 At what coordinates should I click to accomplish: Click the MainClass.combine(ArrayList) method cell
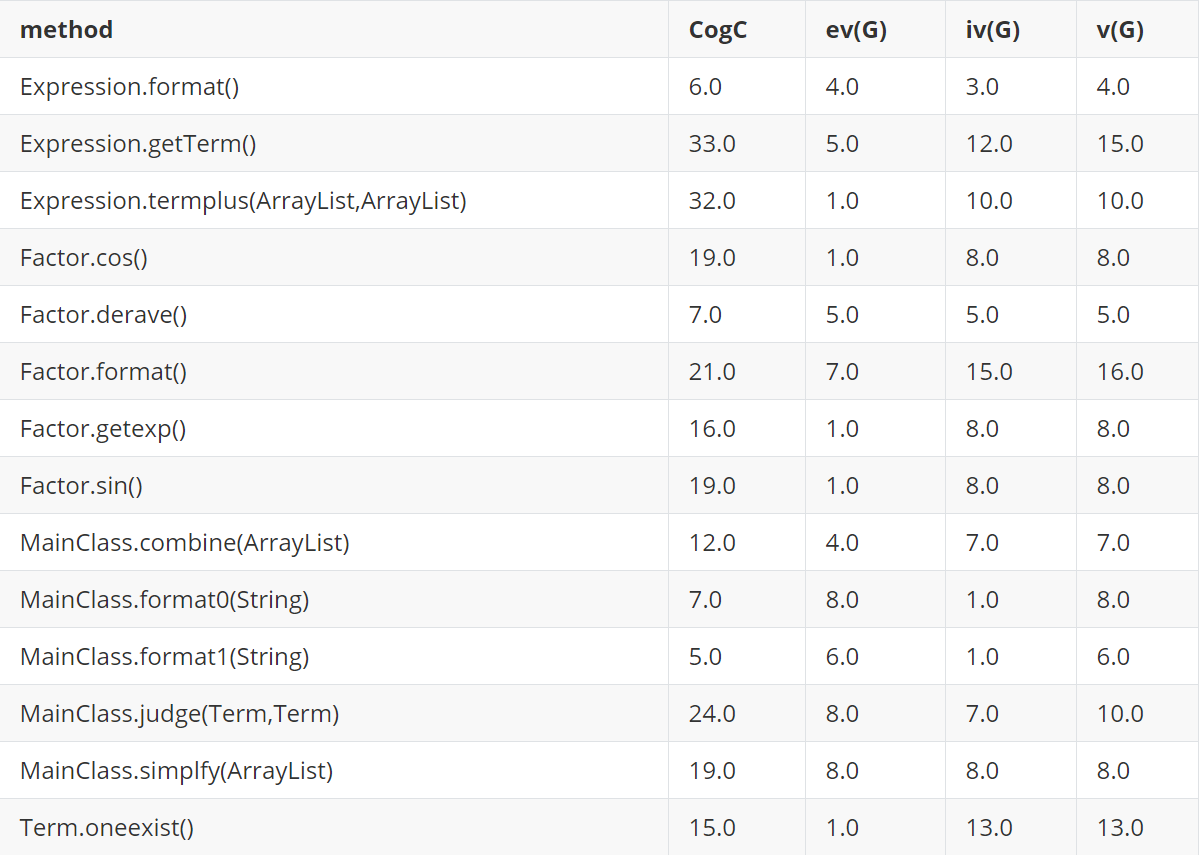[x=184, y=543]
